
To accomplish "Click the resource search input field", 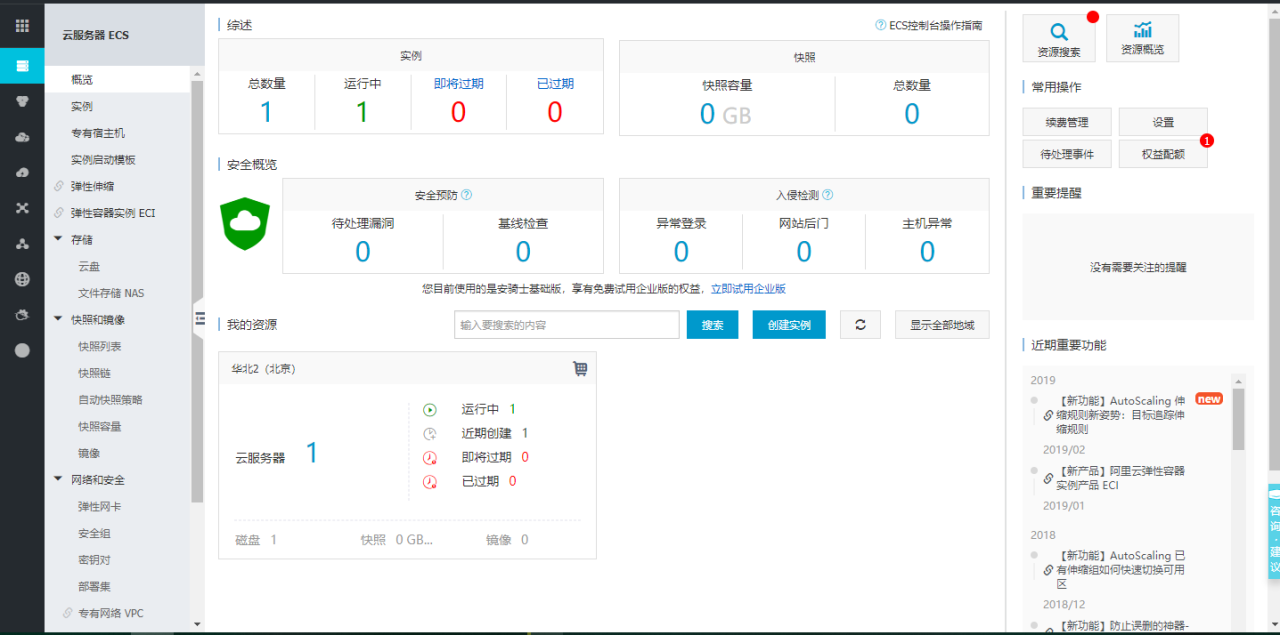I will [x=566, y=325].
